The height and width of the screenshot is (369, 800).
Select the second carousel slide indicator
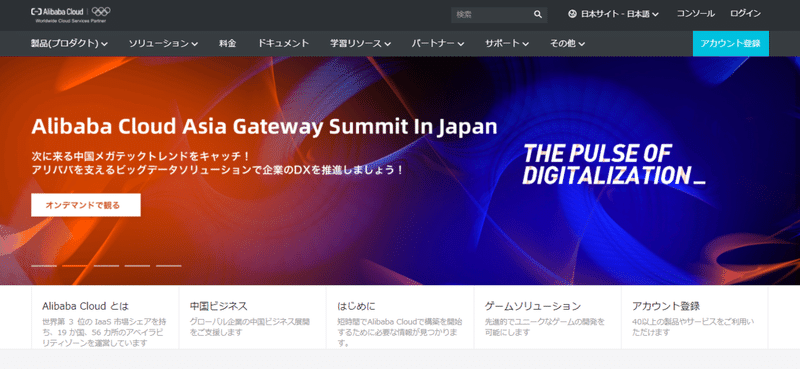(75, 266)
